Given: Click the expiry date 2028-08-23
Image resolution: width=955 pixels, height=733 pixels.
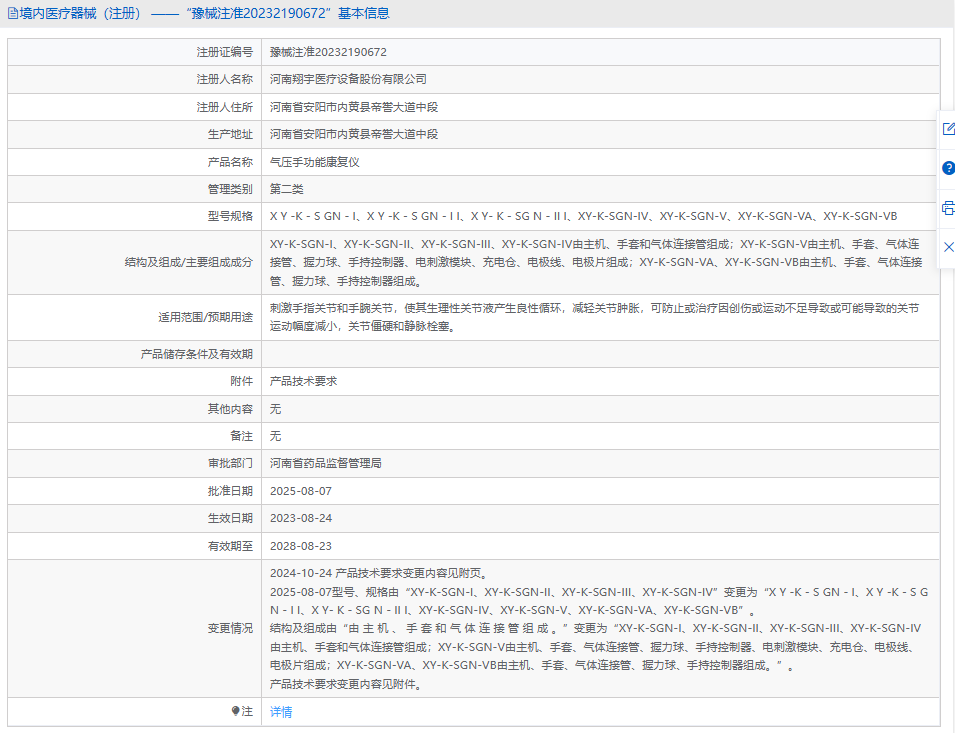Looking at the screenshot, I should [300, 547].
